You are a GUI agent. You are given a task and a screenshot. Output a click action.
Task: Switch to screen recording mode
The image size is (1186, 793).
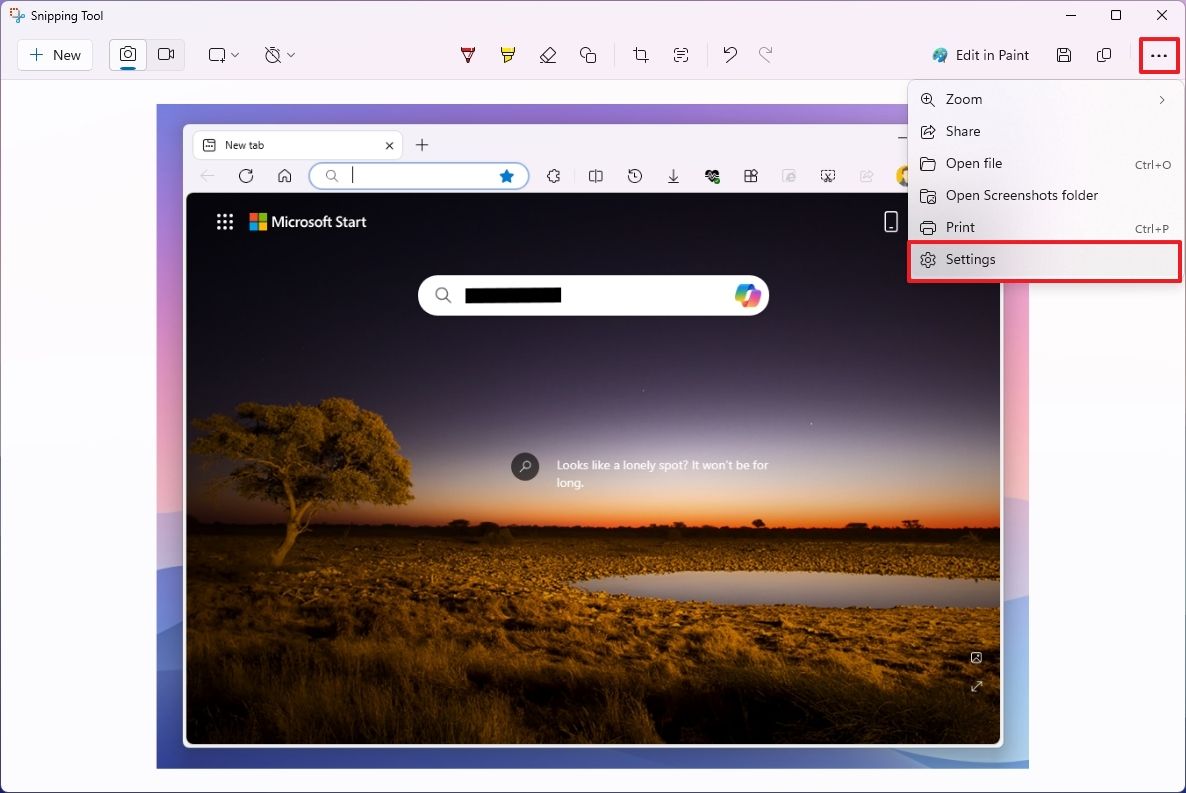pyautogui.click(x=166, y=55)
